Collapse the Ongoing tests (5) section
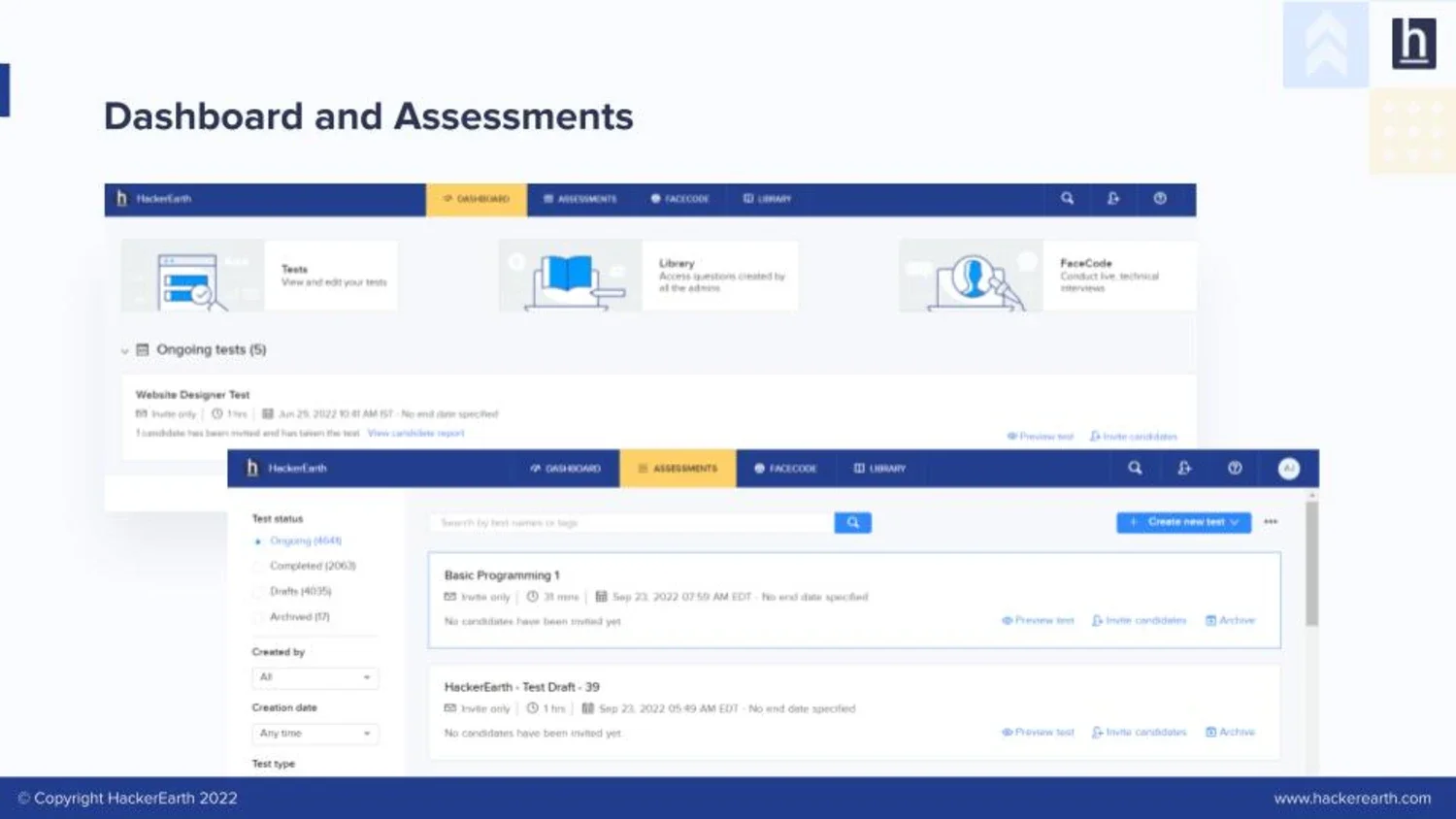The height and width of the screenshot is (819, 1456). (125, 350)
